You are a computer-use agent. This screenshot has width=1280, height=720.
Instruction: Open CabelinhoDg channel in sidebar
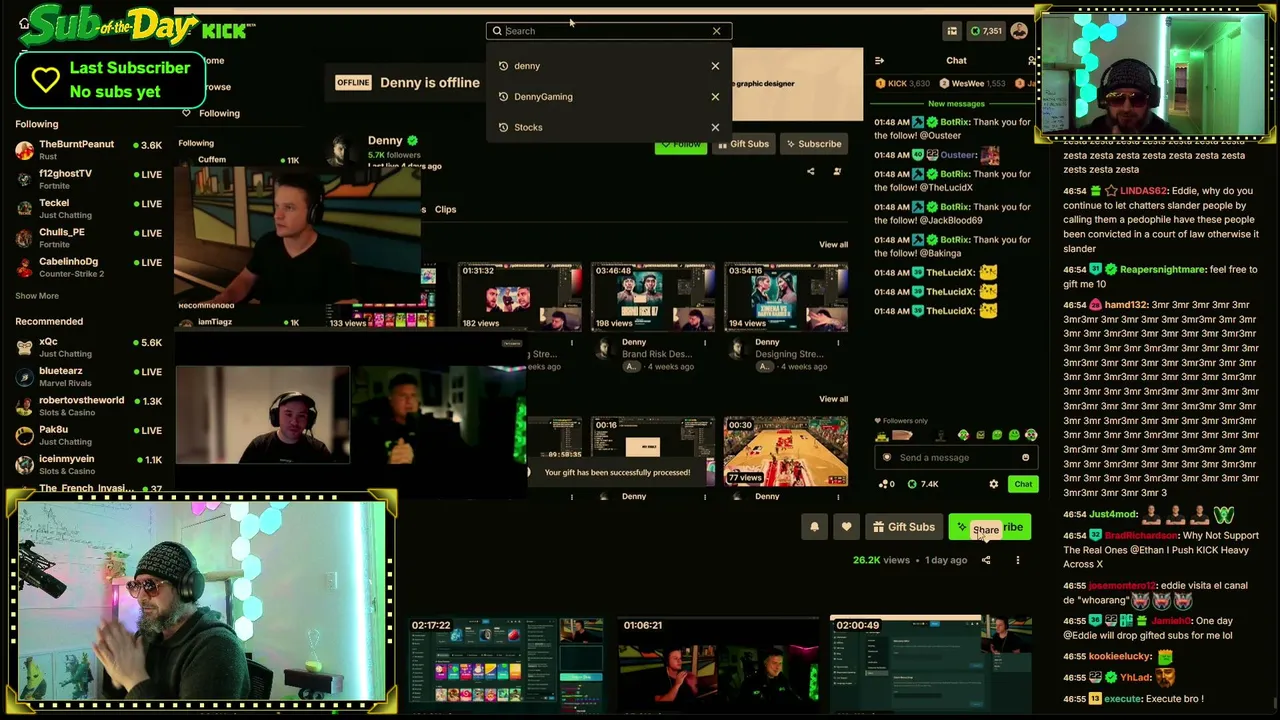click(x=88, y=267)
